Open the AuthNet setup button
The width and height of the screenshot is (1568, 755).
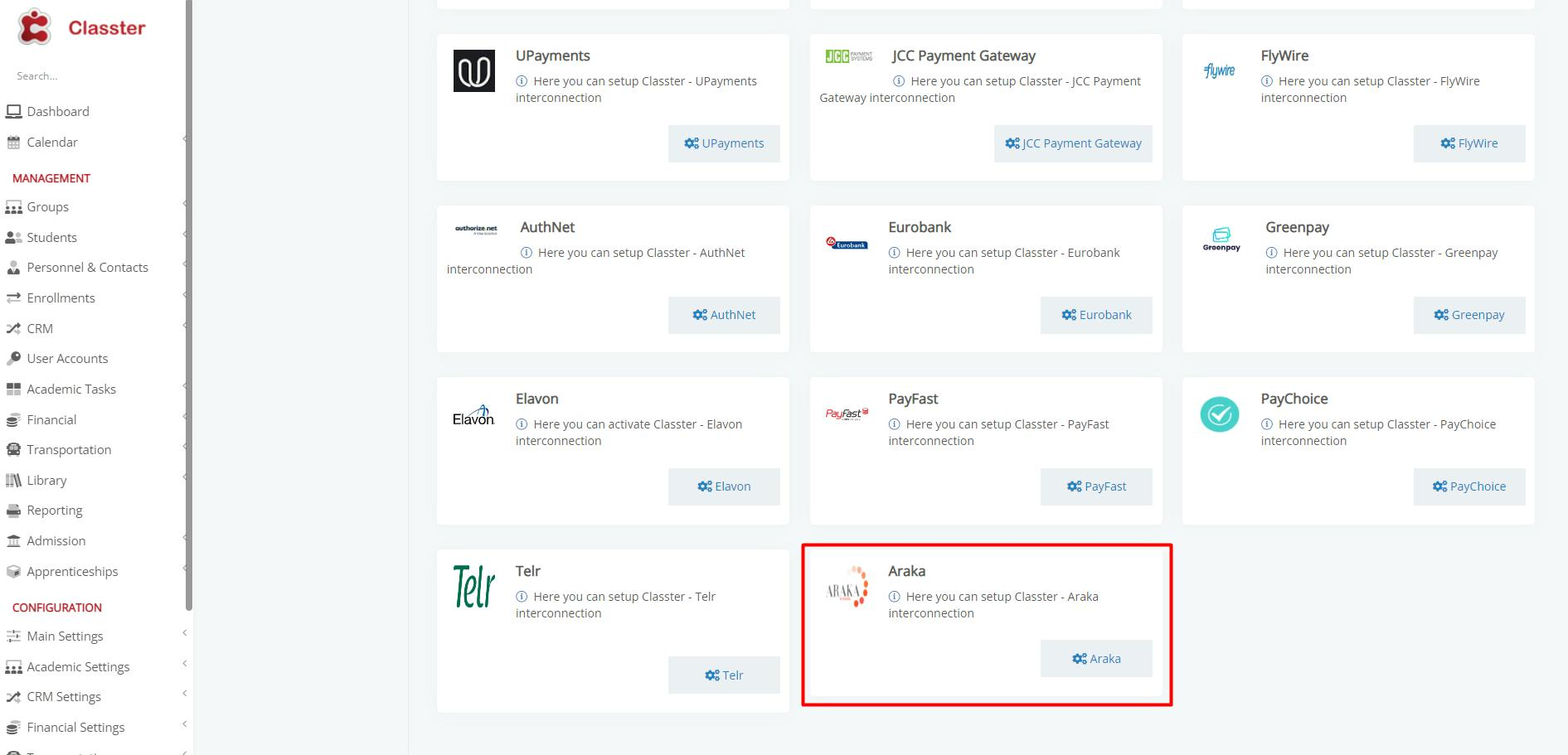tap(724, 315)
